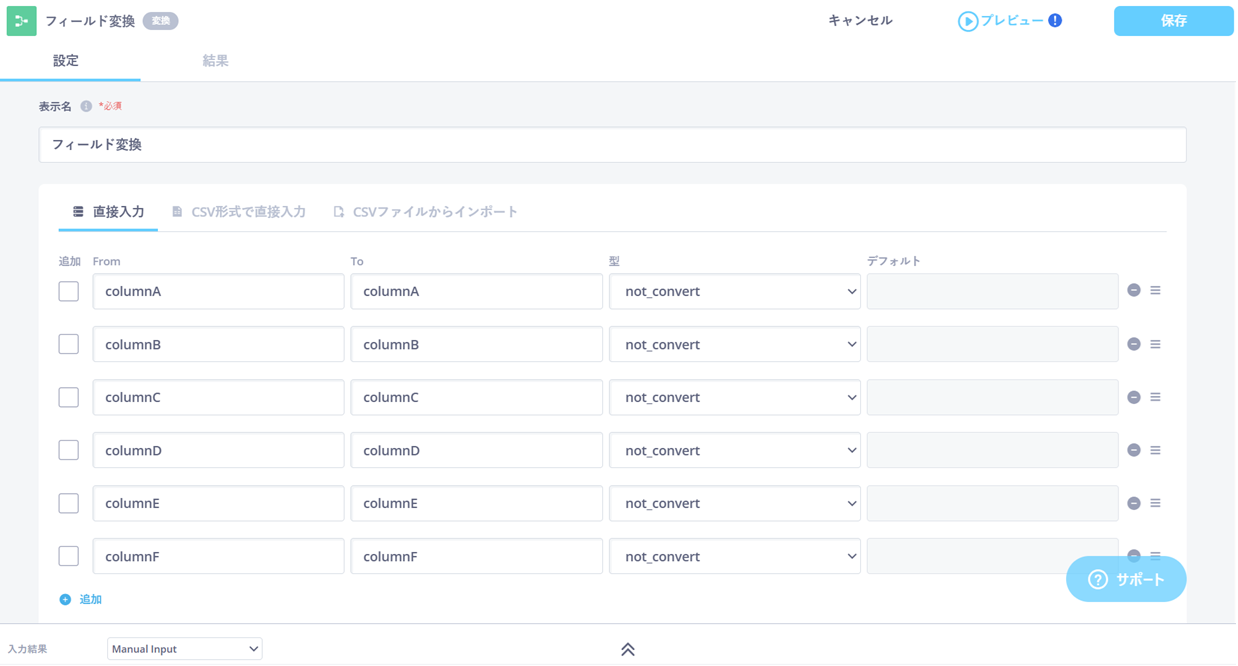Image resolution: width=1238 pixels, height=666 pixels.
Task: Click the reorder handle on columnD row
Action: 1155,450
